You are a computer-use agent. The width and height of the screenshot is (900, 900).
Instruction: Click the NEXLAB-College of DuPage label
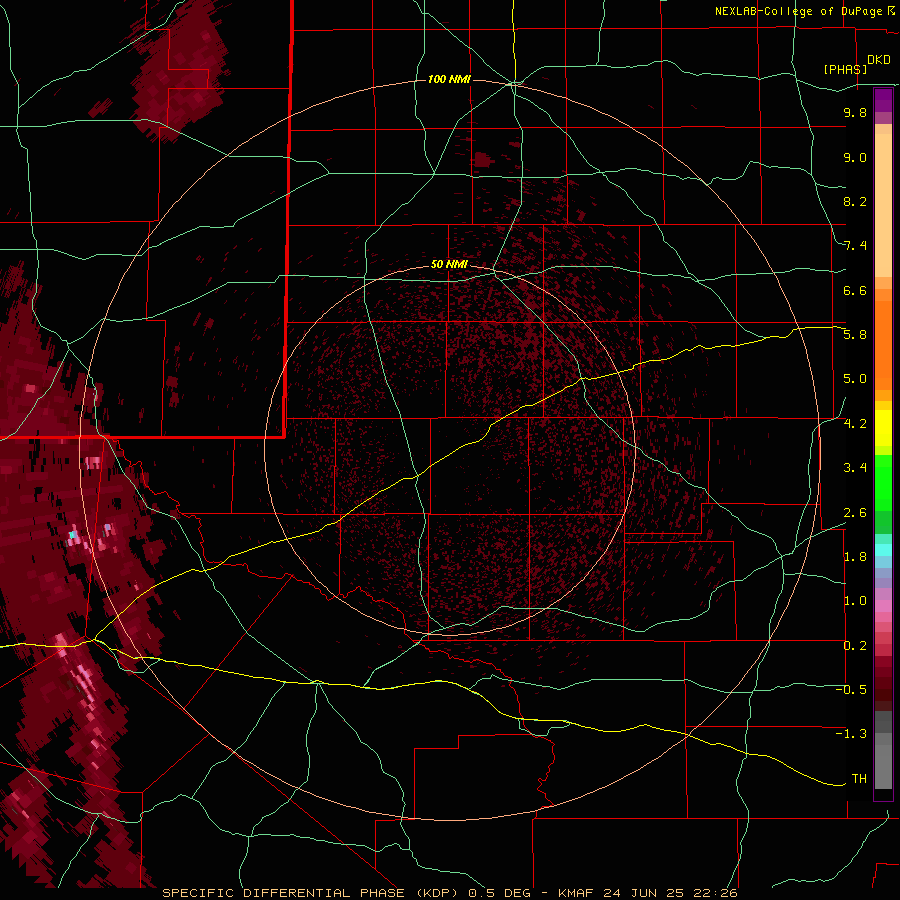pyautogui.click(x=800, y=11)
